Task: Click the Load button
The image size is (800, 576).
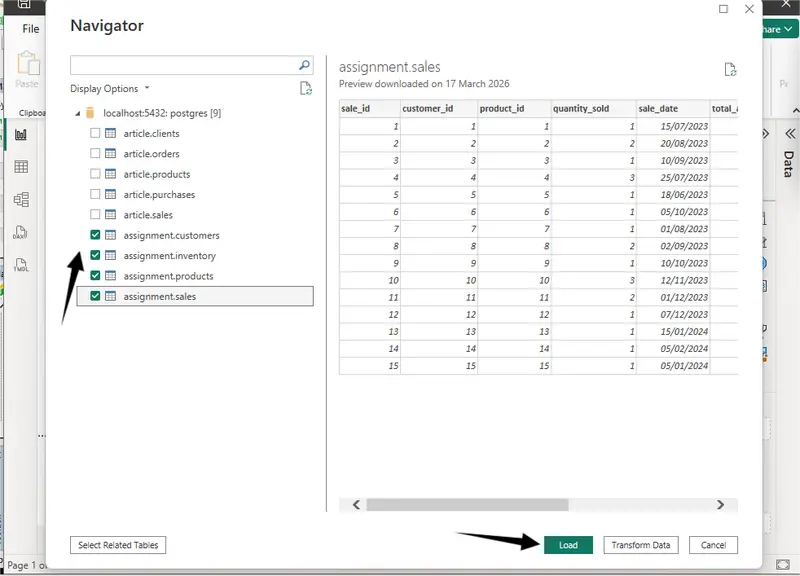Action: [568, 545]
